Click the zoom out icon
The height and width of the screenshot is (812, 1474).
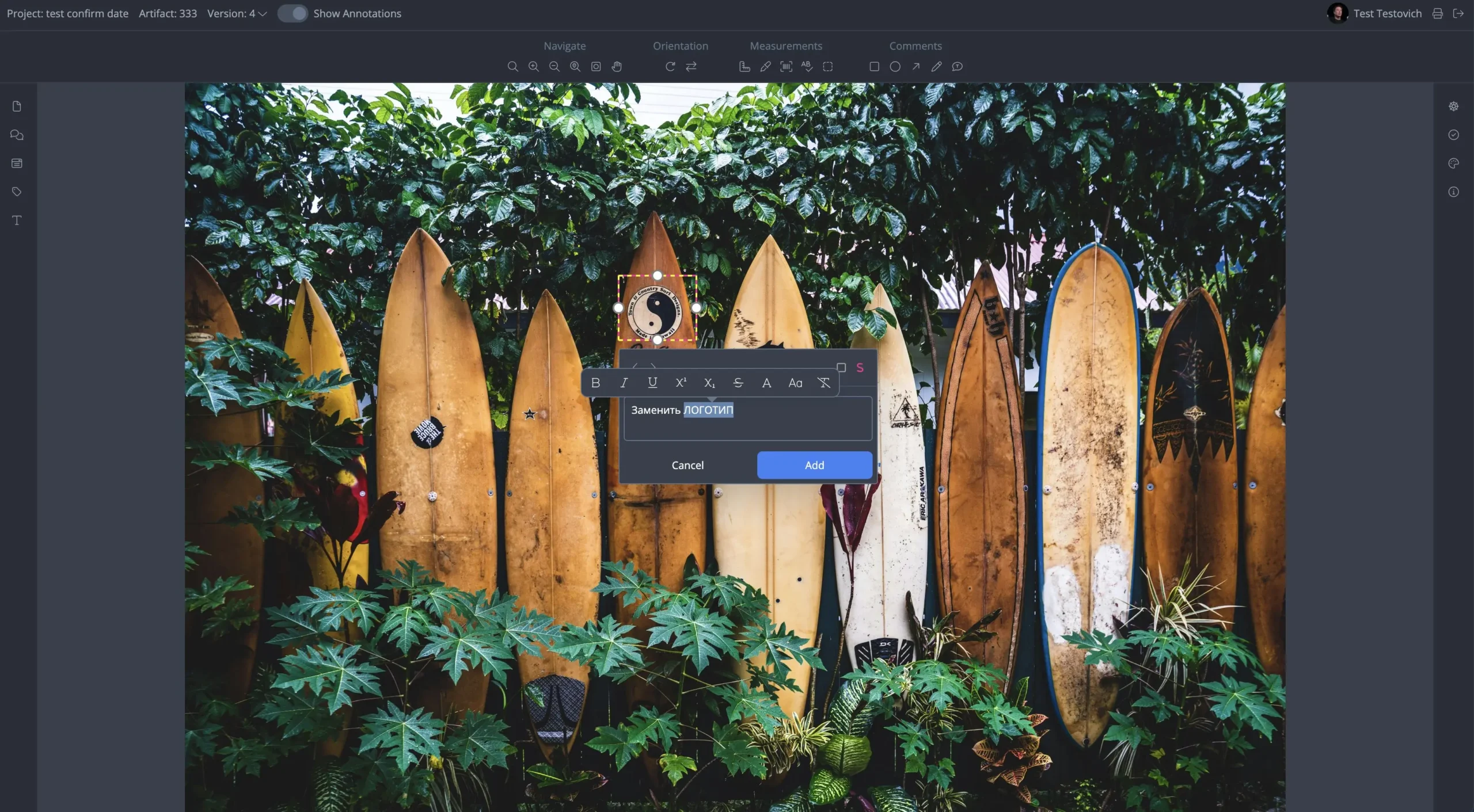[x=554, y=67]
